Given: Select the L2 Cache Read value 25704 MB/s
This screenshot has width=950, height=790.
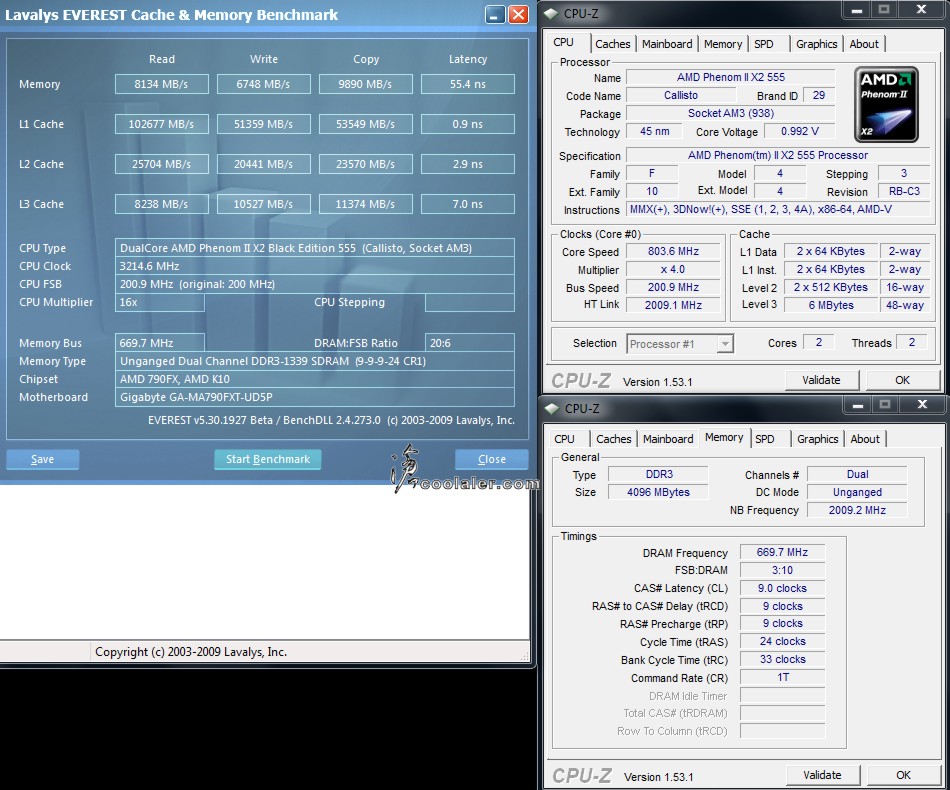Looking at the screenshot, I should (162, 164).
